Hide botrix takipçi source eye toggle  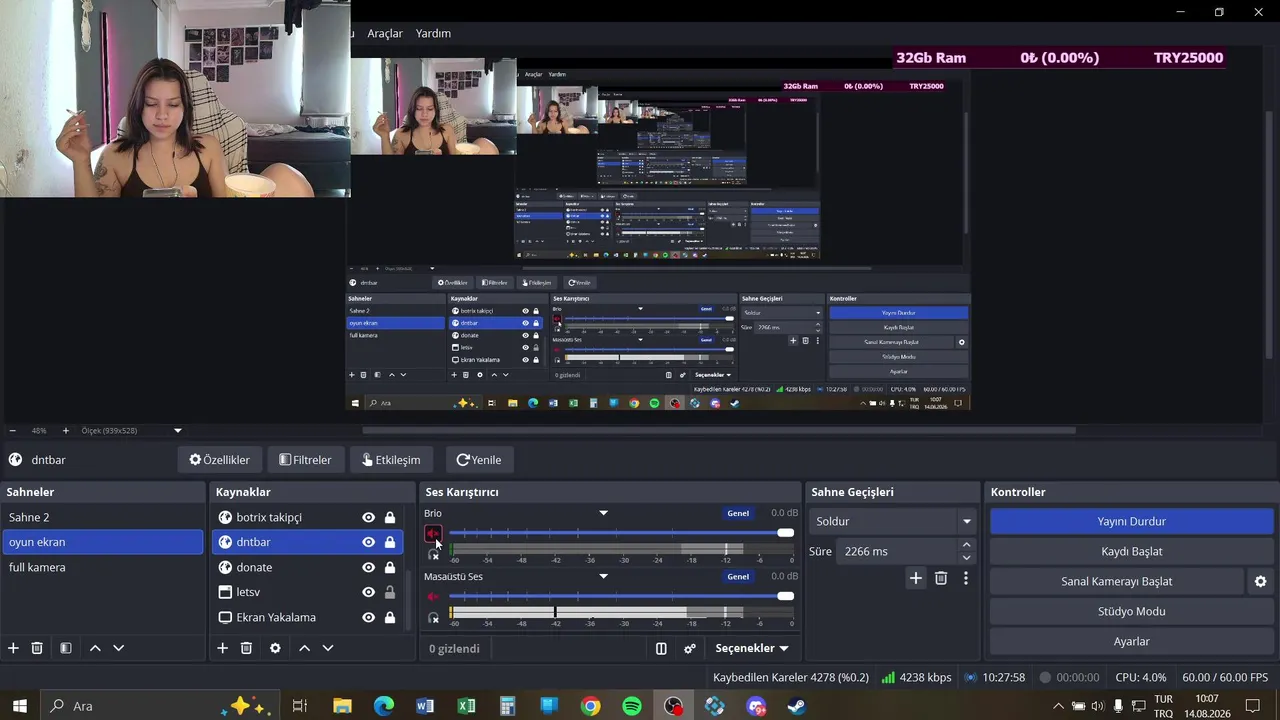click(x=368, y=517)
